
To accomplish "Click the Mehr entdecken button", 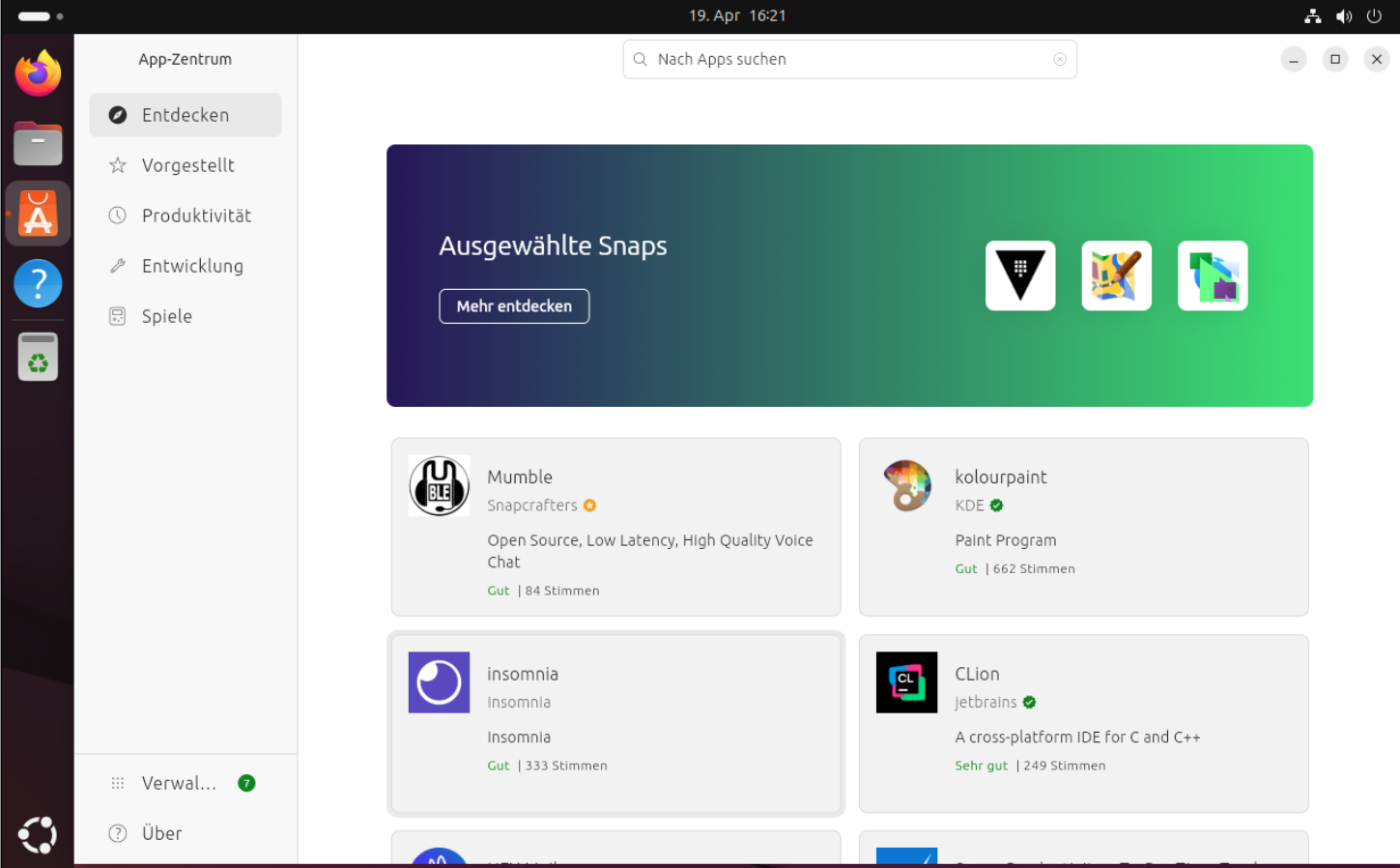I will 514,306.
